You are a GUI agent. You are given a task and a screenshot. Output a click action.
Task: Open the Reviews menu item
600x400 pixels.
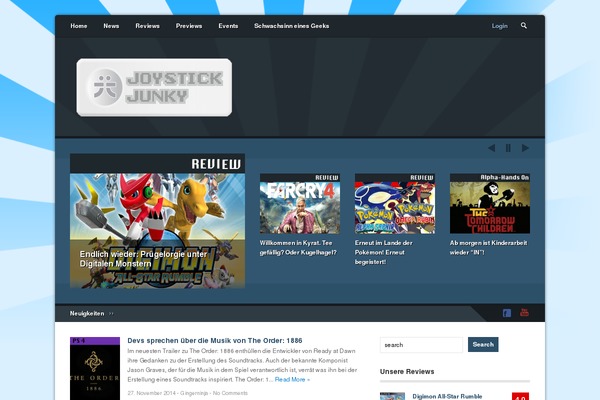click(x=147, y=26)
